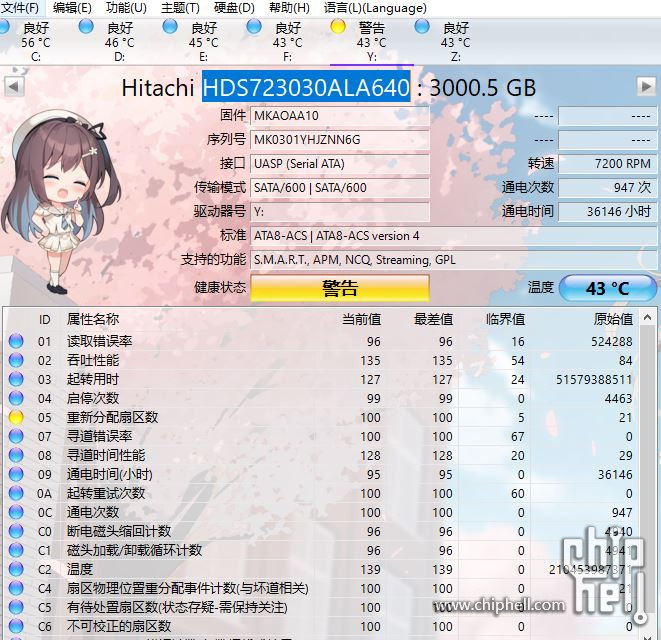
Task: Click the interface field UASP (Serial ATA)
Action: pyautogui.click(x=340, y=164)
